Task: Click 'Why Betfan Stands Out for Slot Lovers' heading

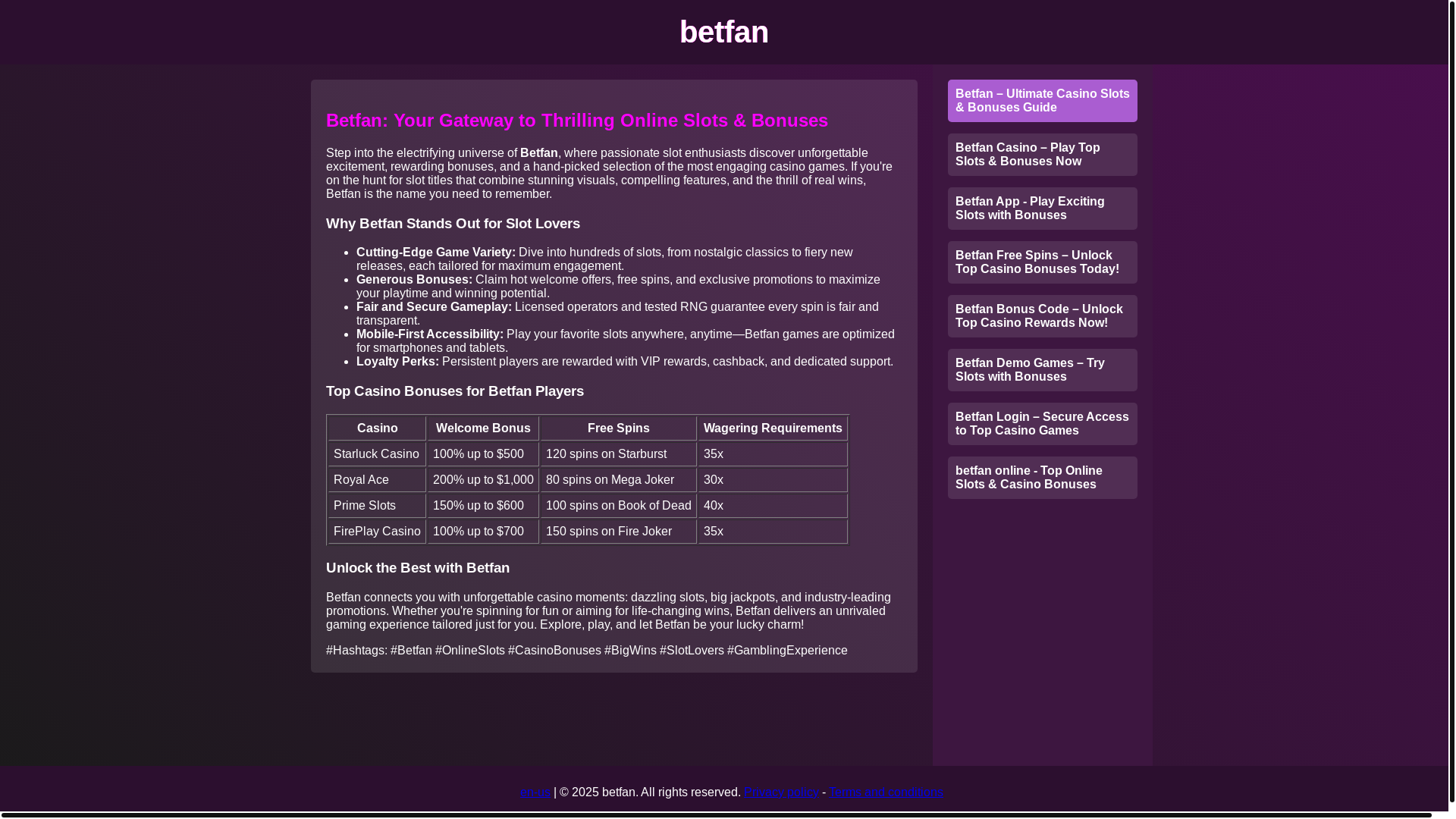Action: pyautogui.click(x=453, y=224)
